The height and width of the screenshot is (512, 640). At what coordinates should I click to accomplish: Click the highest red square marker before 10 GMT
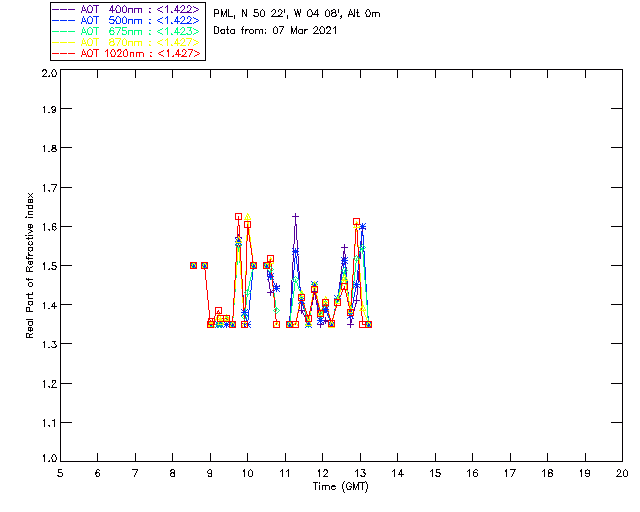pos(238,216)
